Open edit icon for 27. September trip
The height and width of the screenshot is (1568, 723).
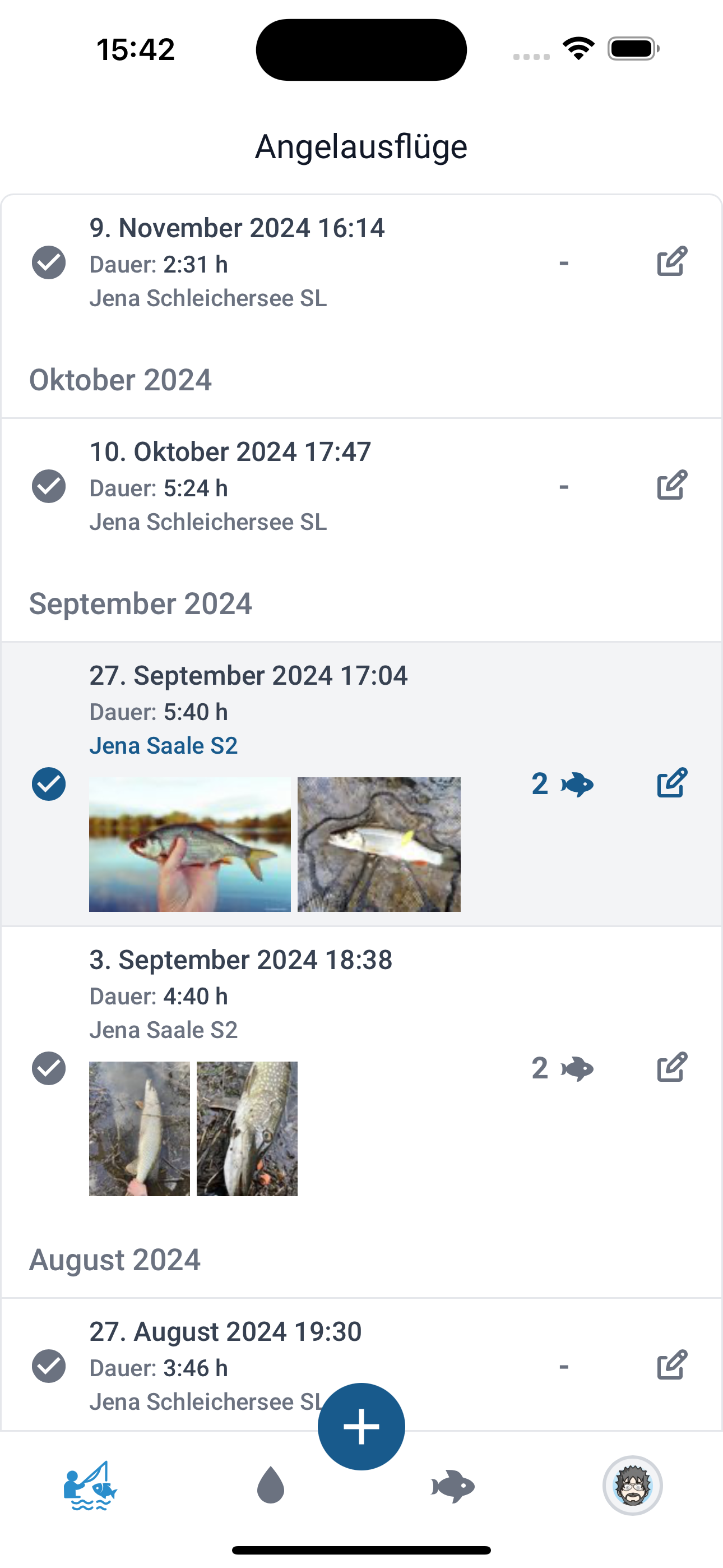(x=672, y=783)
